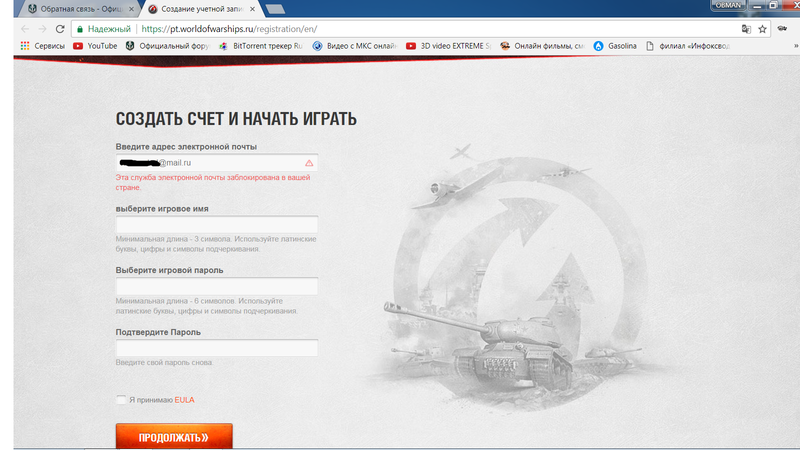
Task: Click the Надежный secure label
Action: click(109, 29)
